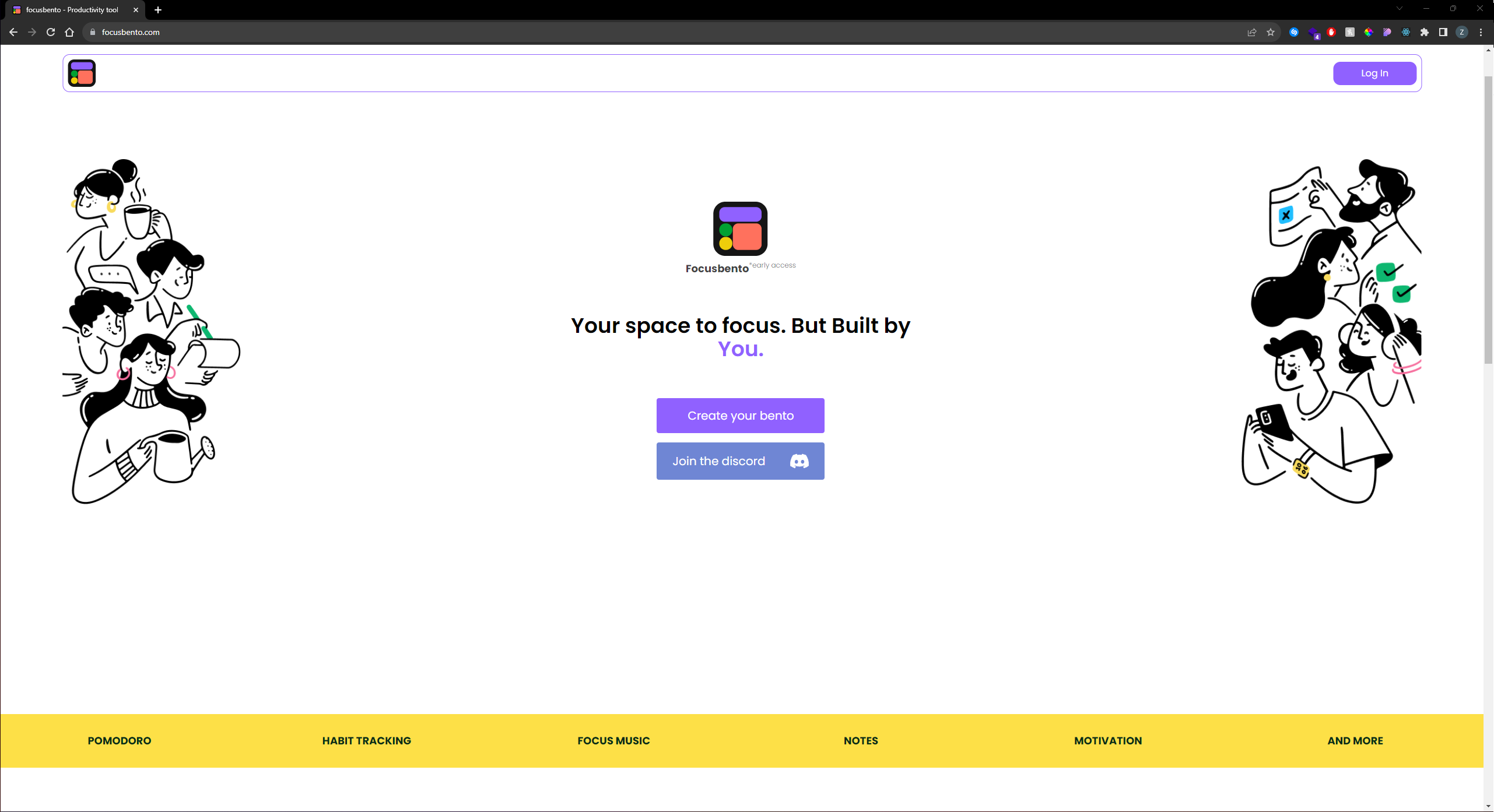Click the 'early access' label

pyautogui.click(x=773, y=265)
